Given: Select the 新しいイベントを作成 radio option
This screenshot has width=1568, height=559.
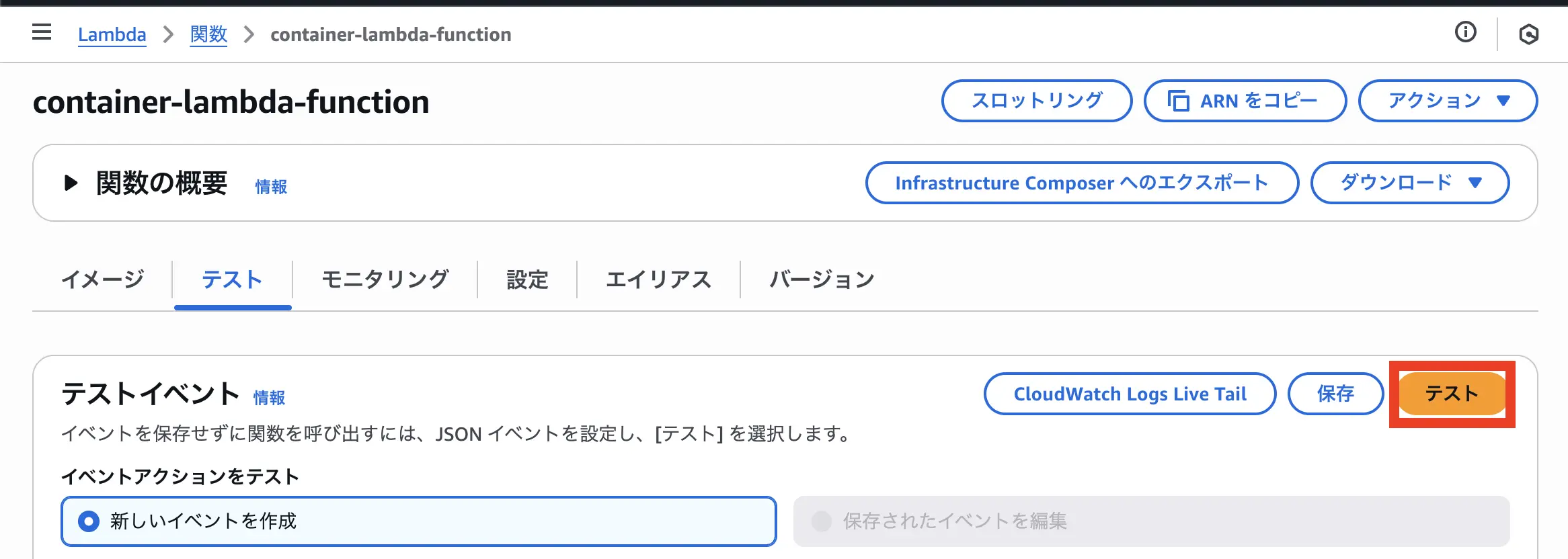Looking at the screenshot, I should tap(419, 521).
